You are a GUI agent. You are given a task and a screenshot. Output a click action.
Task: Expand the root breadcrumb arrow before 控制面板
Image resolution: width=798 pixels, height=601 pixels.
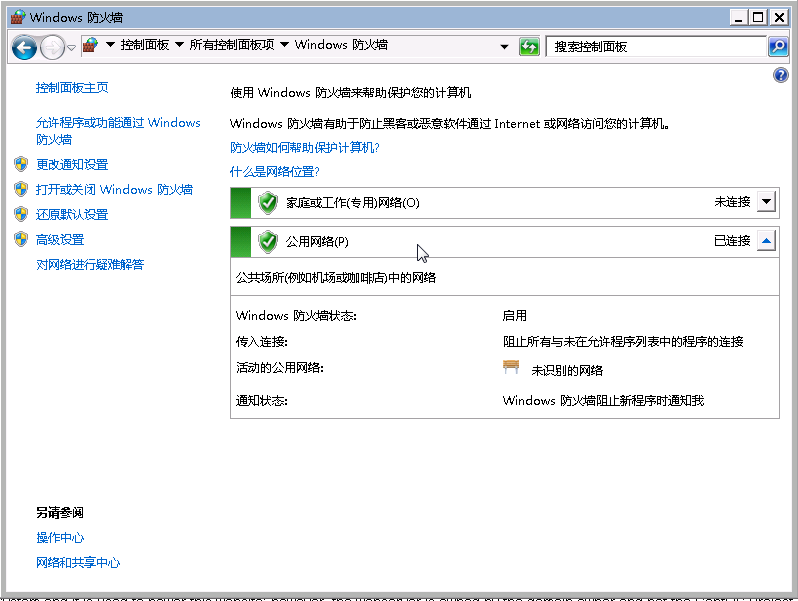110,45
